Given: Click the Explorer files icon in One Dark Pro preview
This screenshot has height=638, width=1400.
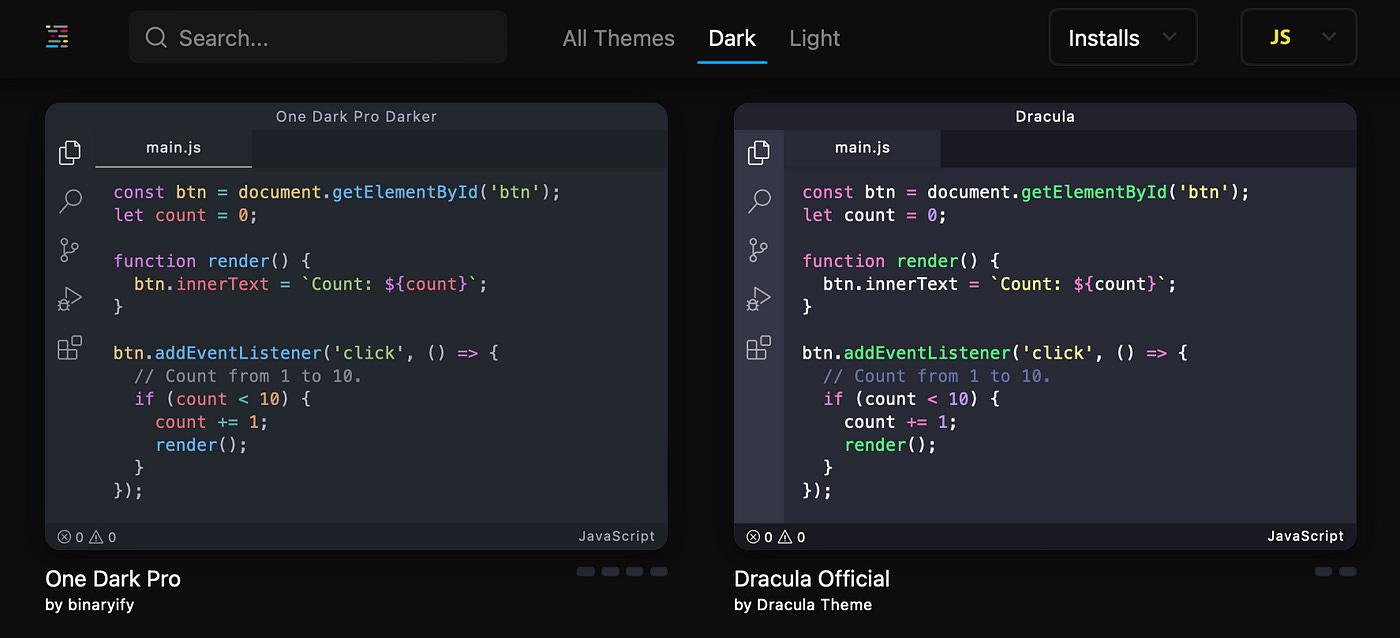Looking at the screenshot, I should pyautogui.click(x=70, y=152).
